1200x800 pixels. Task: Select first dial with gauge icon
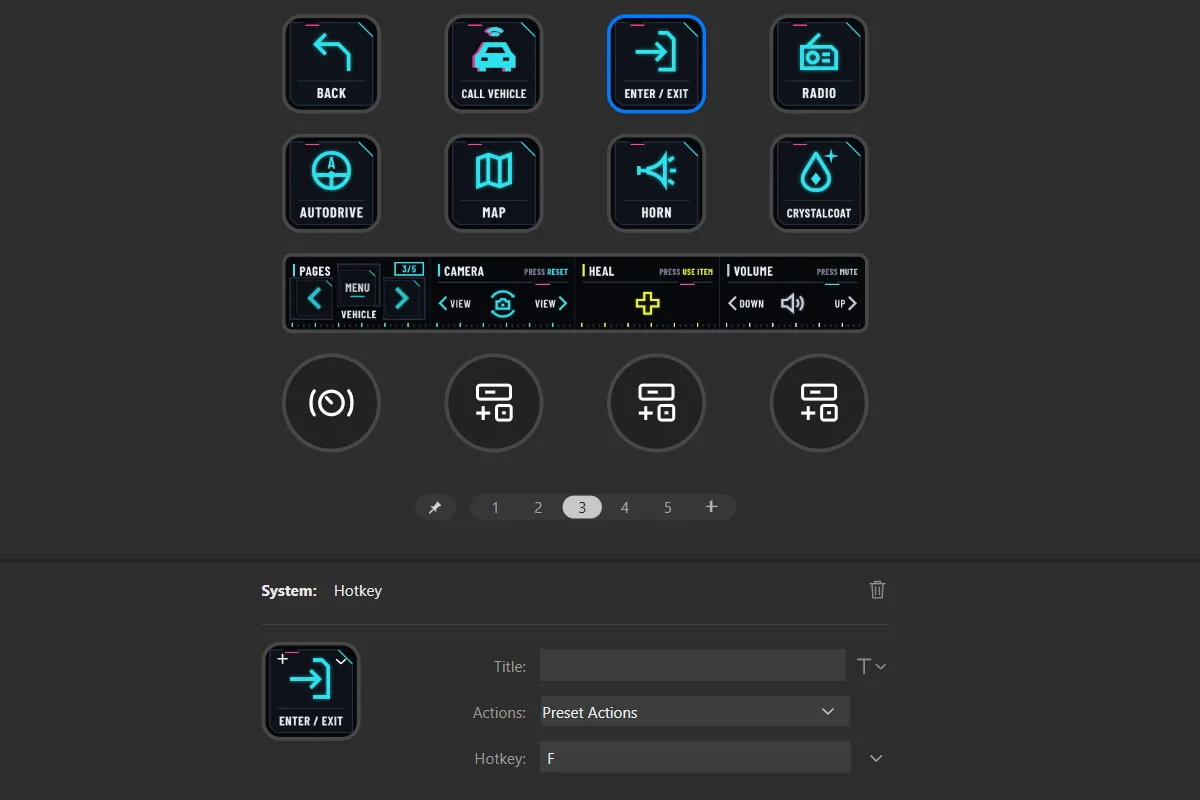click(x=331, y=403)
